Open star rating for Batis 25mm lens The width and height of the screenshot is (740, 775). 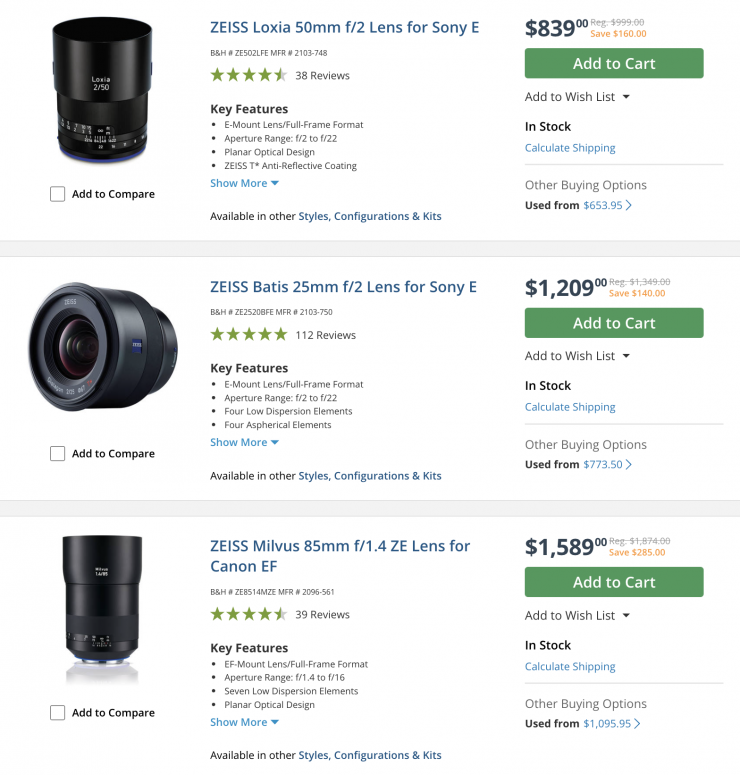coord(248,335)
